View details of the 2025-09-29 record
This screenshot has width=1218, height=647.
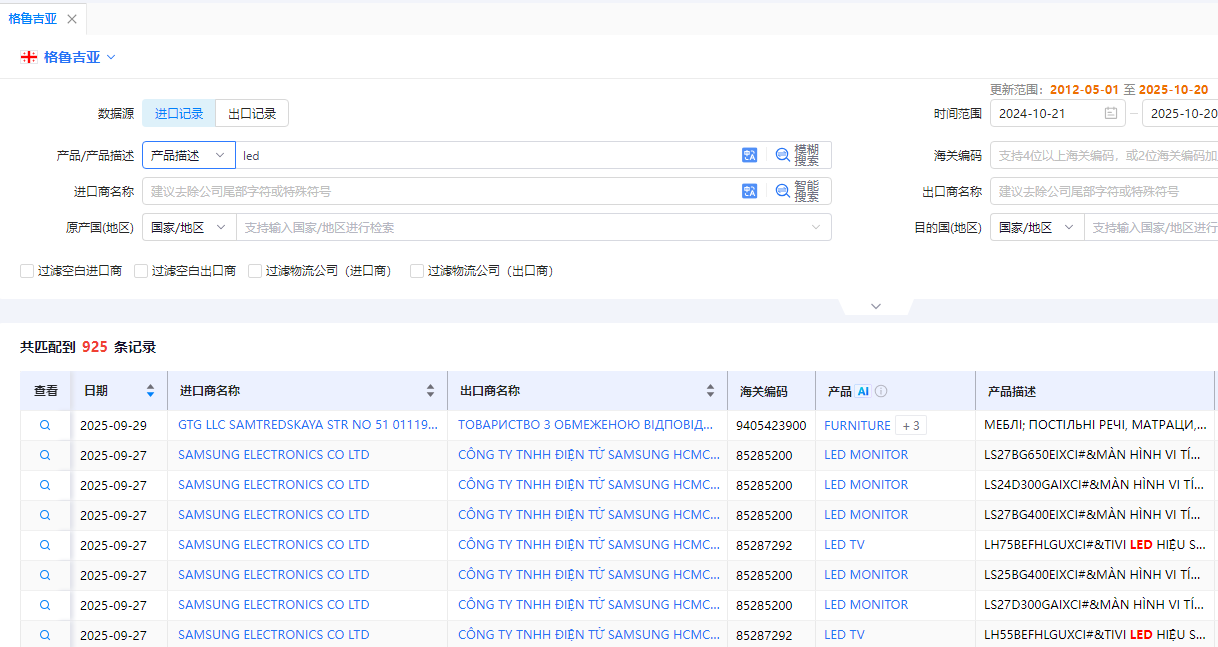click(x=45, y=425)
